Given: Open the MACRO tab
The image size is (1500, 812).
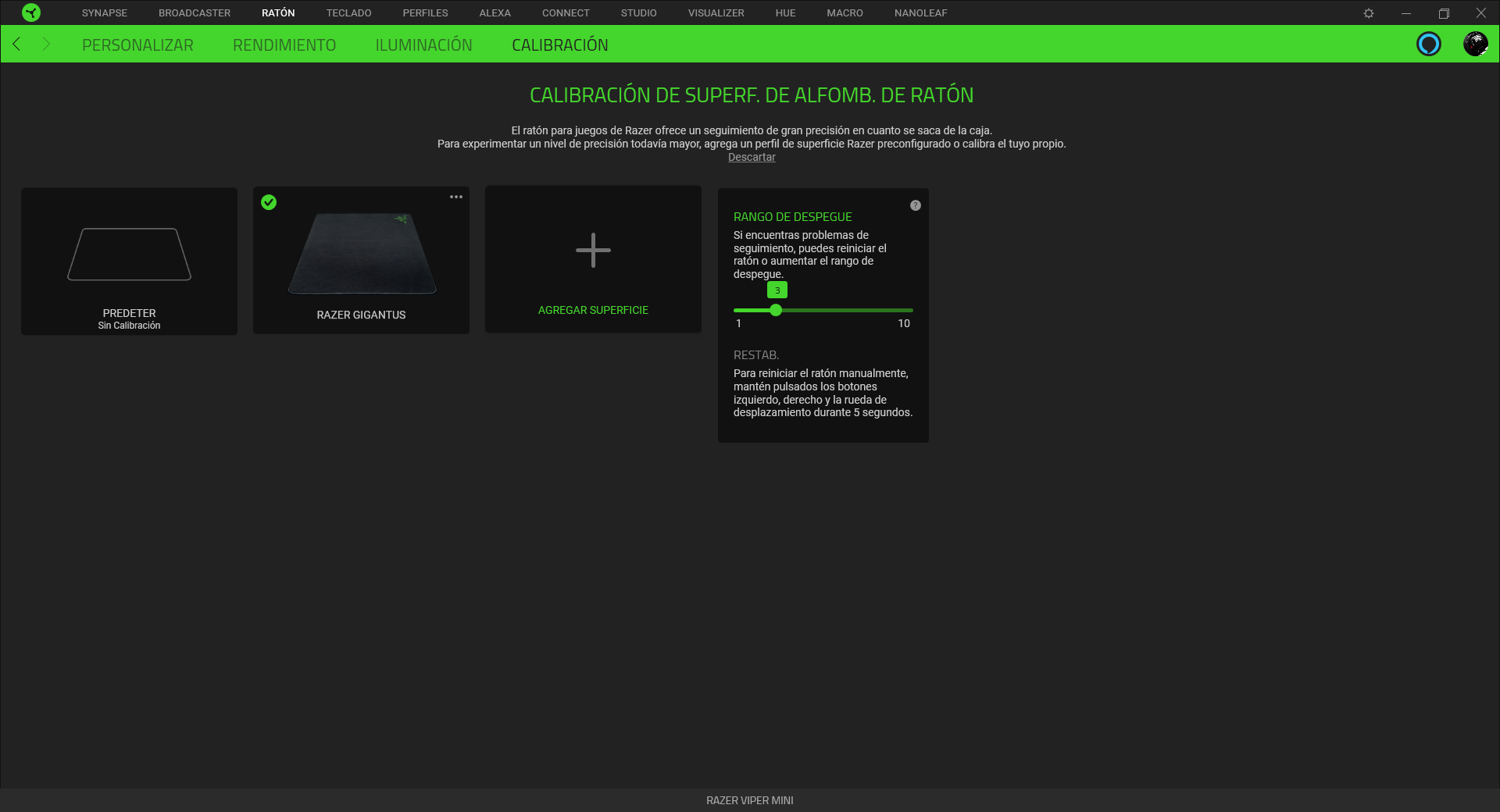Looking at the screenshot, I should coord(845,13).
